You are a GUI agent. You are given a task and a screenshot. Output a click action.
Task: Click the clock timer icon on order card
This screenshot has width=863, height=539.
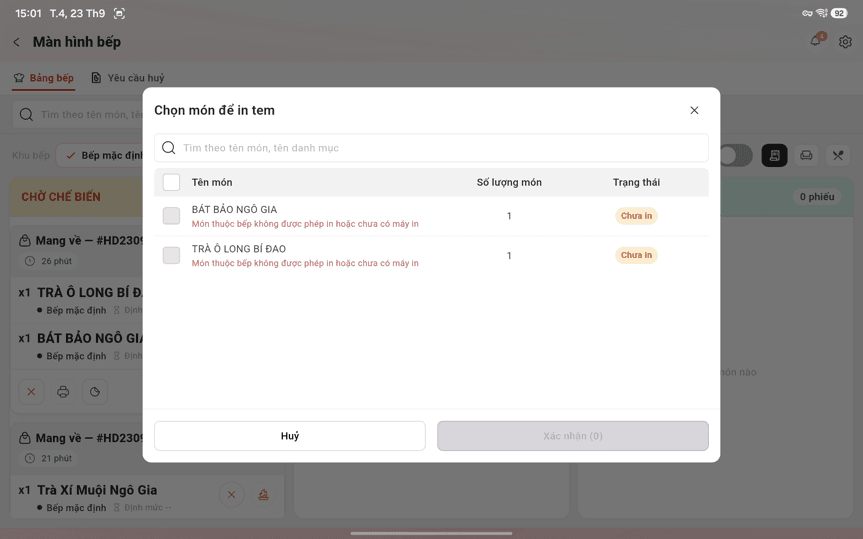click(95, 391)
